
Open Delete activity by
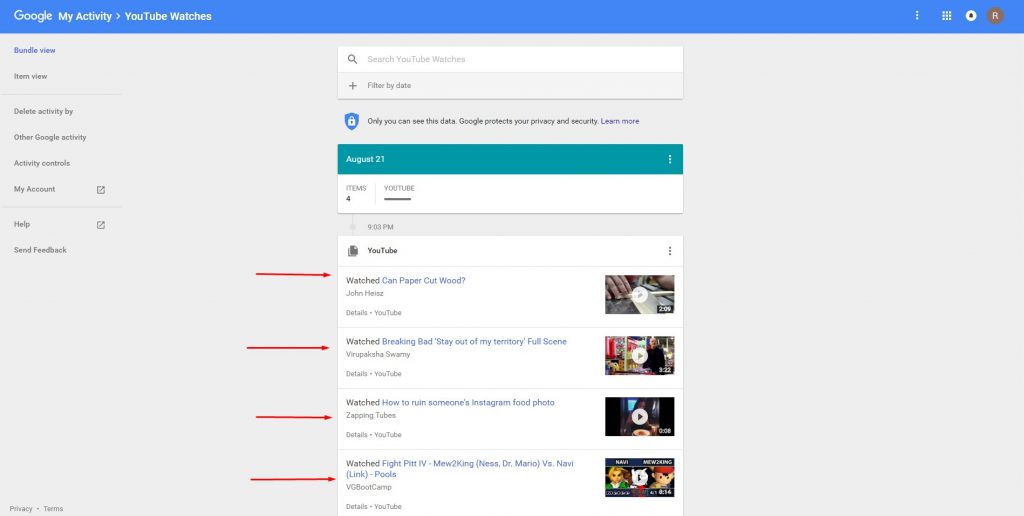(44, 112)
